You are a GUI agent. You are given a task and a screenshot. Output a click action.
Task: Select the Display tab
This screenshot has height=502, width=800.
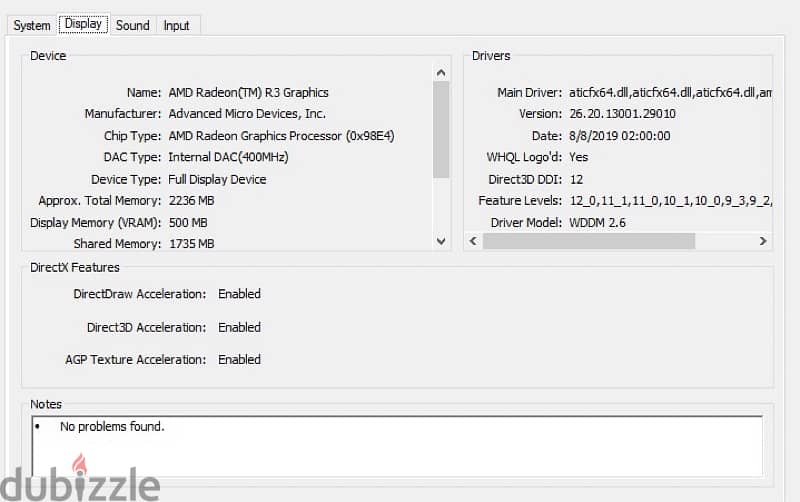click(83, 24)
